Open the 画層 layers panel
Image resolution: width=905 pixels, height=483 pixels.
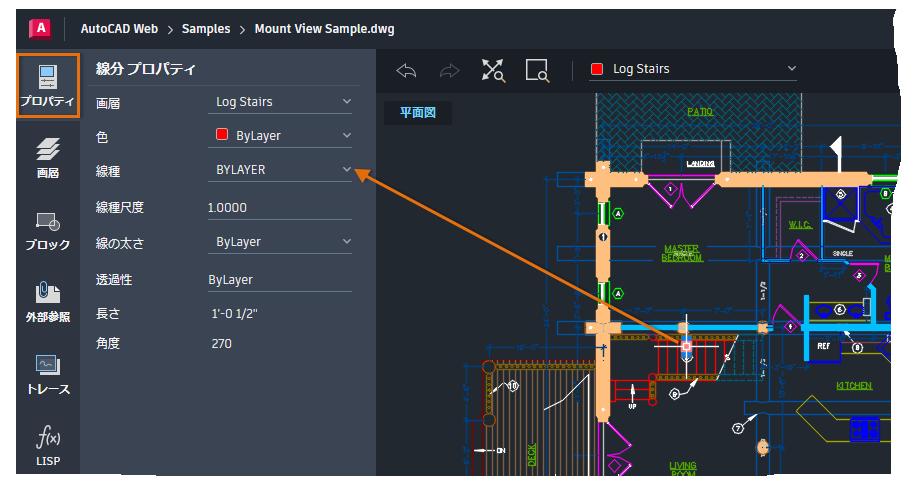point(48,158)
